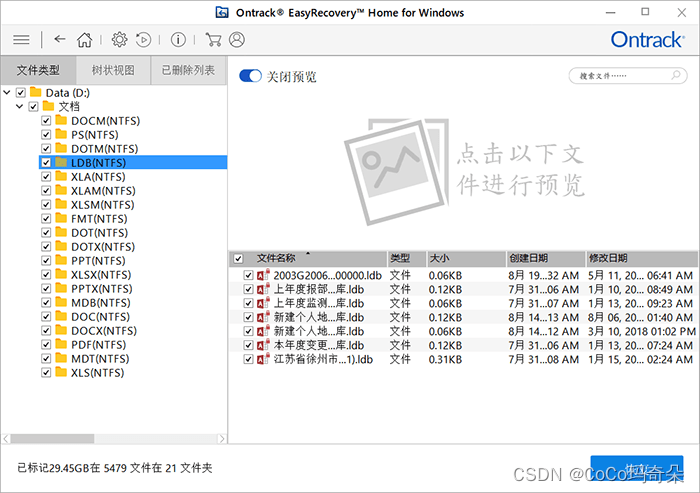Image resolution: width=700 pixels, height=493 pixels.
Task: Click the resume recovery icon
Action: click(x=144, y=40)
